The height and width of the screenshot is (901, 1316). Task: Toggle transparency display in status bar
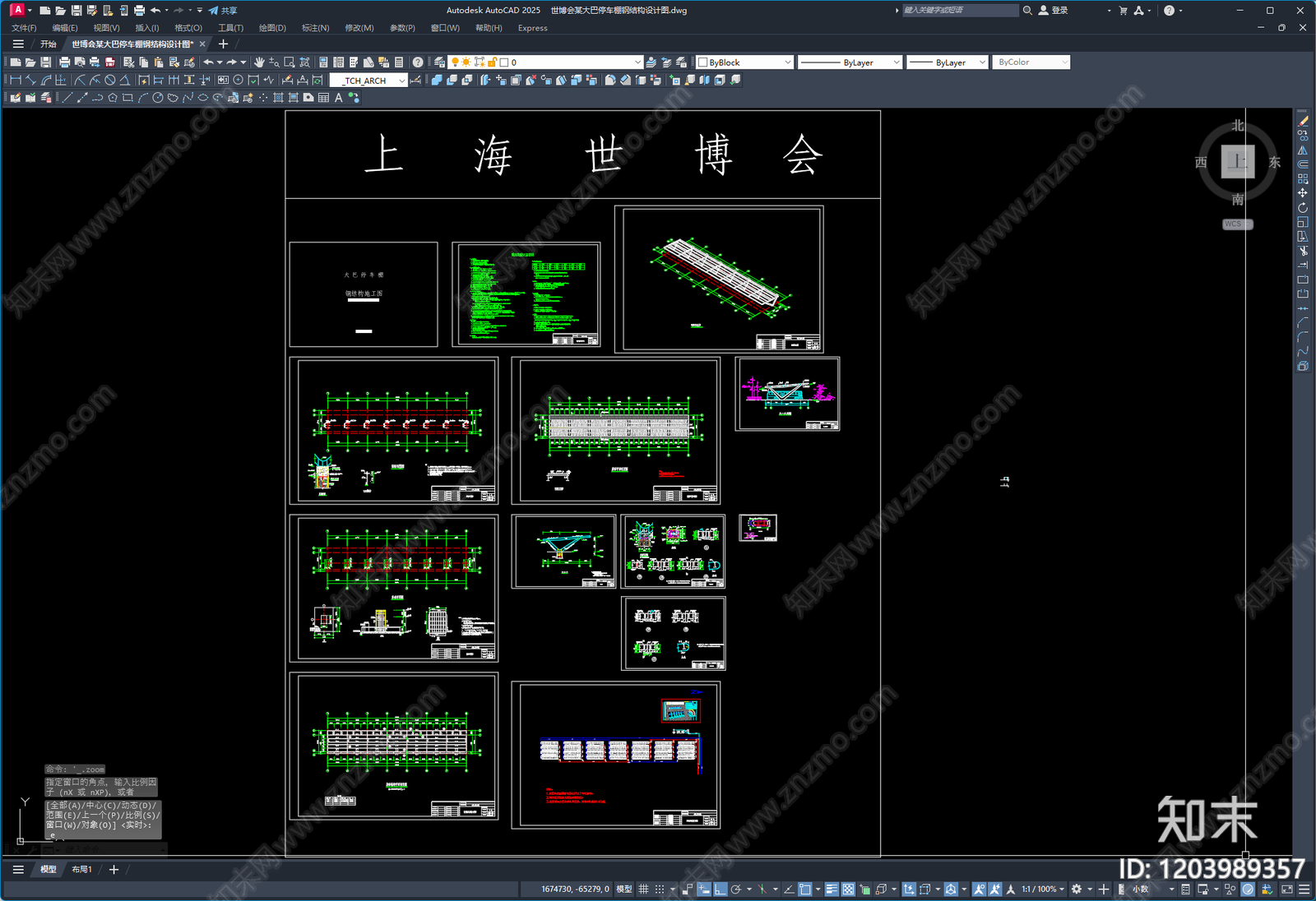coord(848,889)
